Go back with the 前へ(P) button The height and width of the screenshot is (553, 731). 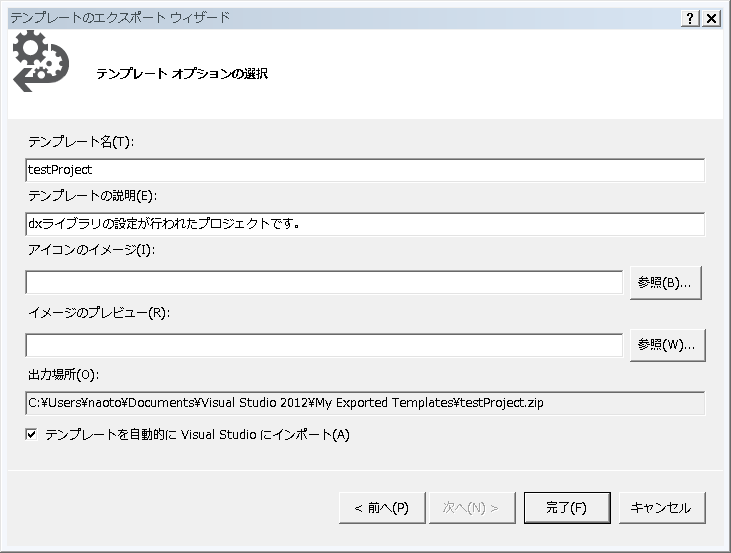382,508
